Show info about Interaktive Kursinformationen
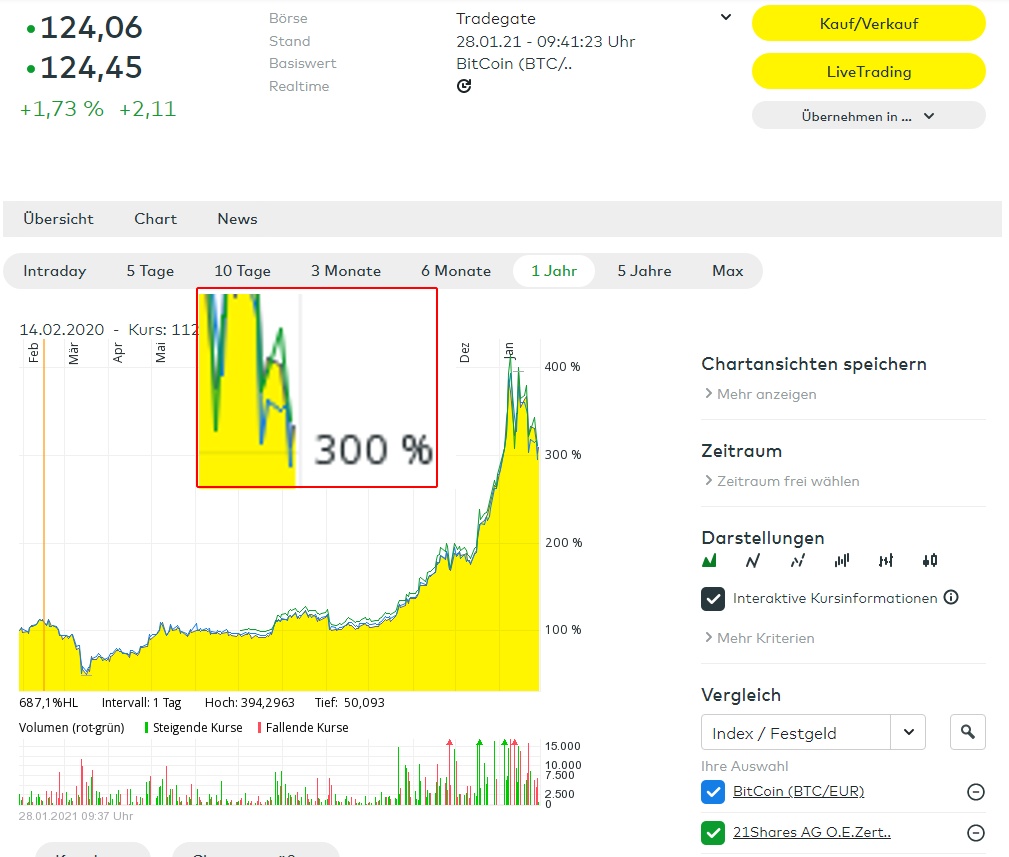 click(950, 597)
